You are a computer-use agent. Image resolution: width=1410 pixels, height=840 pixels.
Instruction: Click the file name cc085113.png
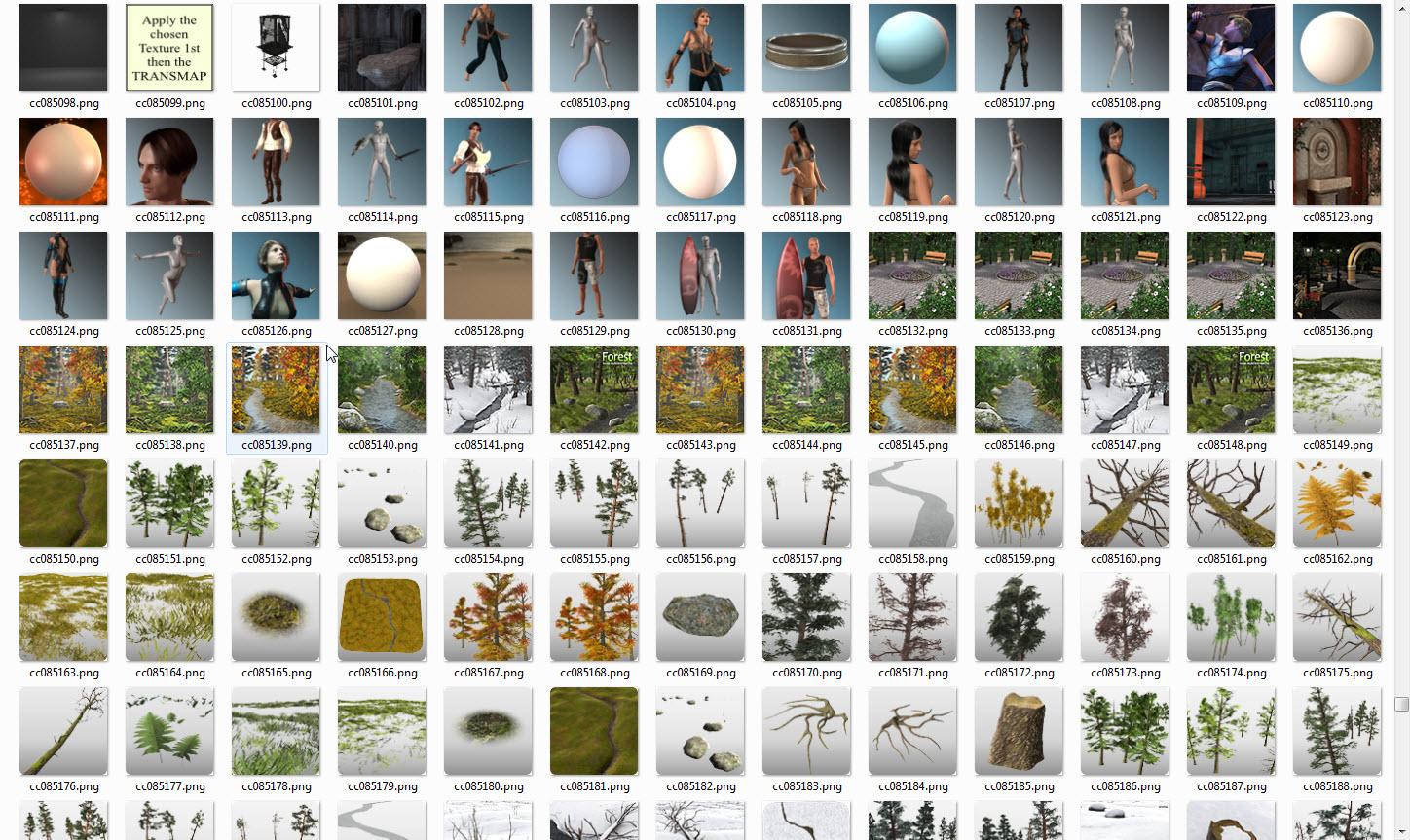[277, 217]
